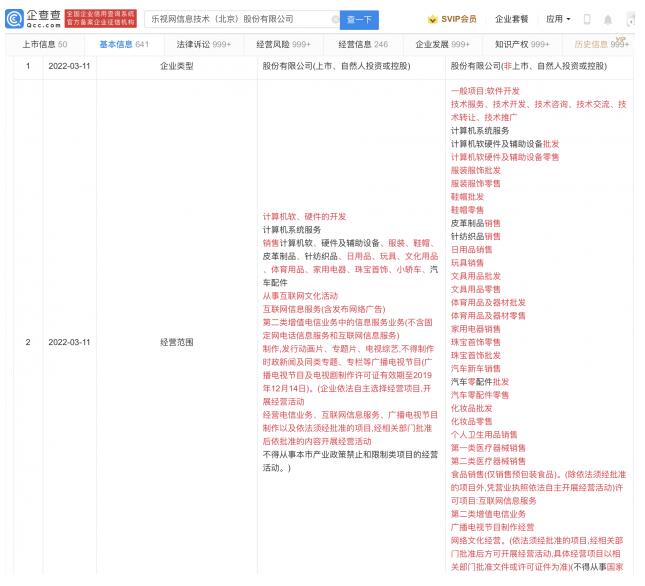The image size is (645, 586).
Task: Click the text 互联网信息服务(含发布网络广告)
Action: tap(324, 309)
